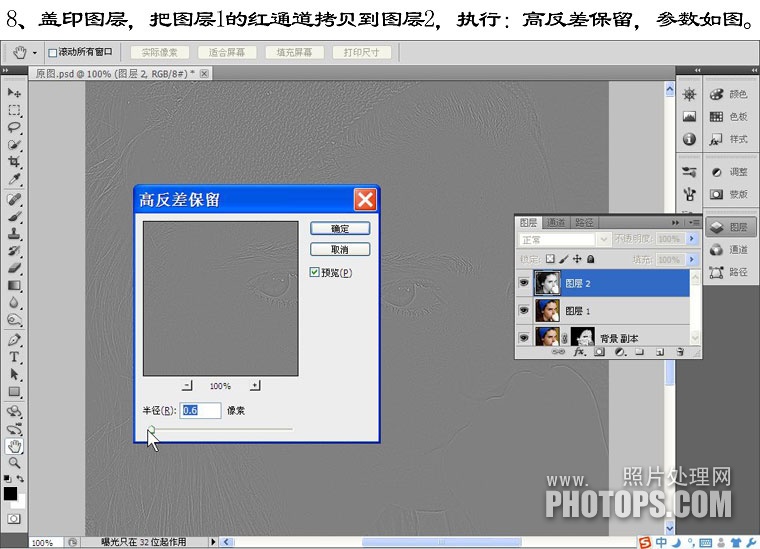
Task: Select the Lasso tool
Action: coord(14,127)
